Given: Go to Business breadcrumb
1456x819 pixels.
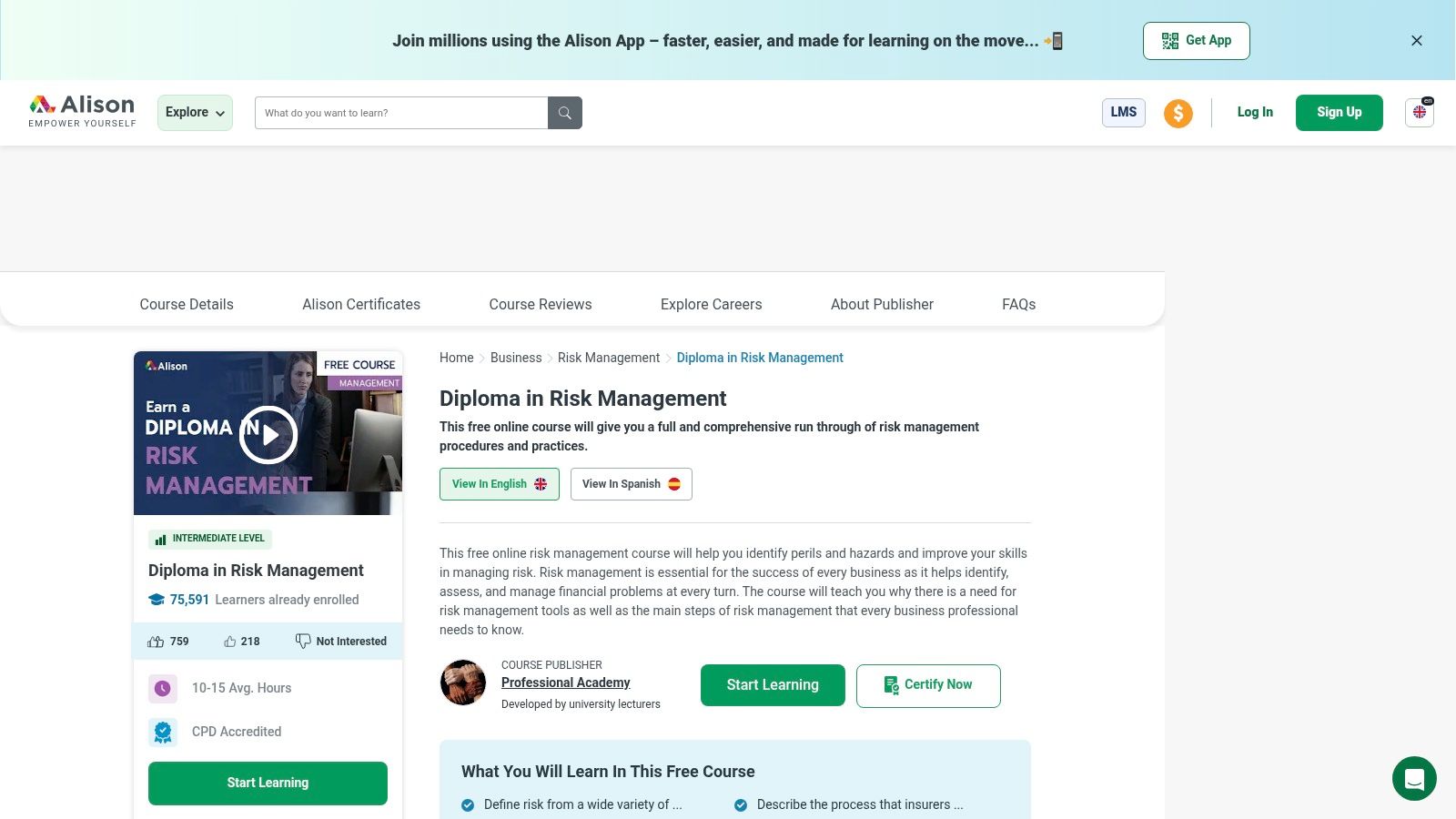Looking at the screenshot, I should pyautogui.click(x=516, y=358).
